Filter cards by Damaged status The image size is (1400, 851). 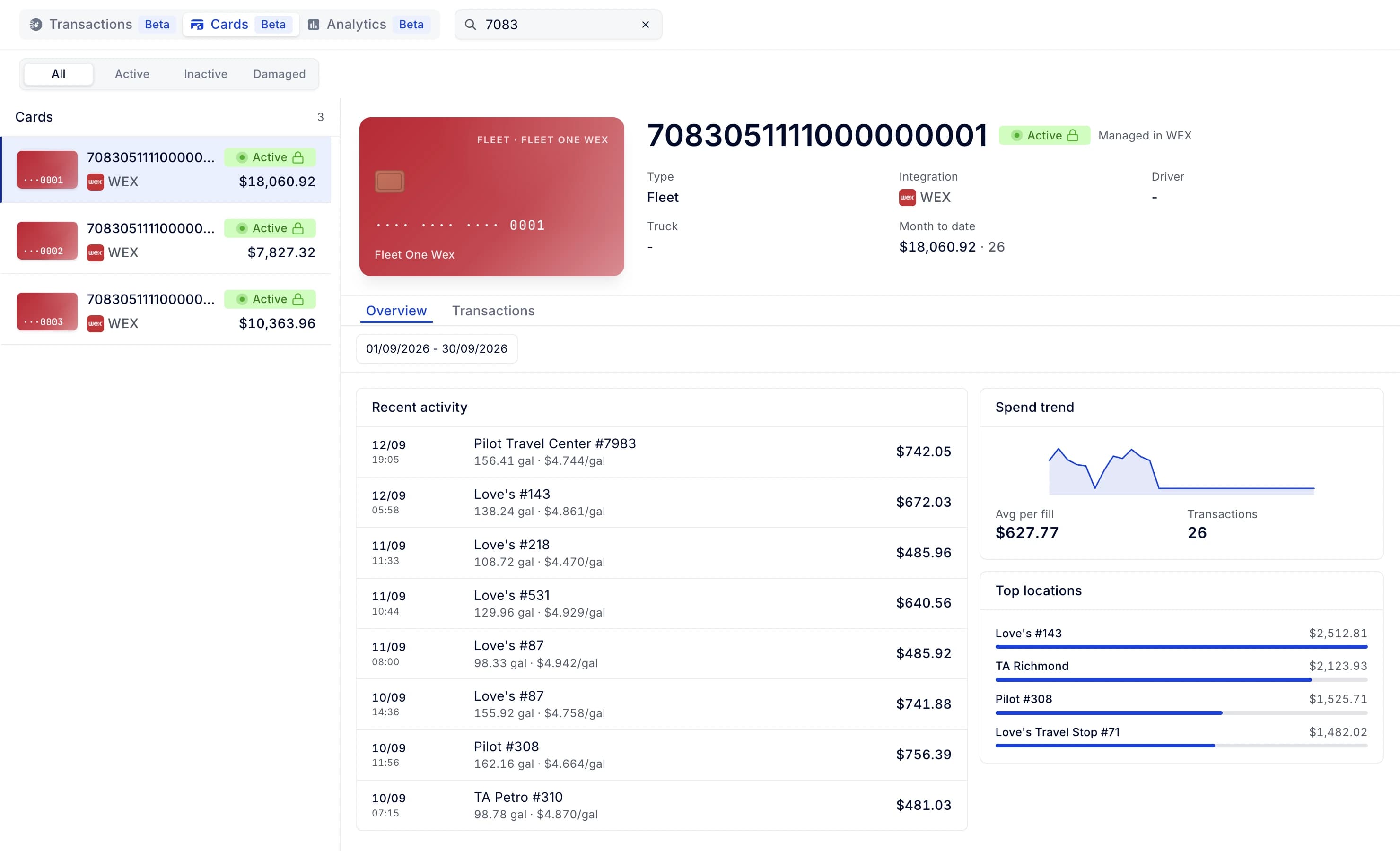(280, 74)
